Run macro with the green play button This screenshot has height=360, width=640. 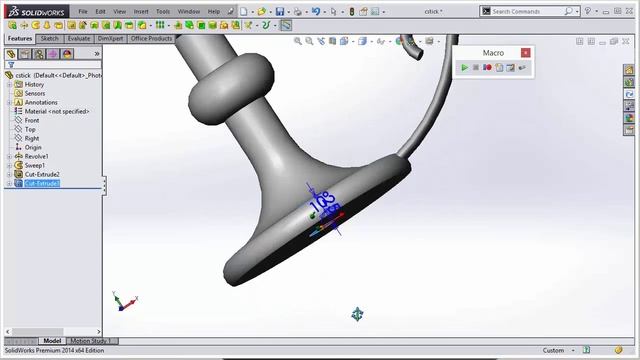click(x=464, y=67)
